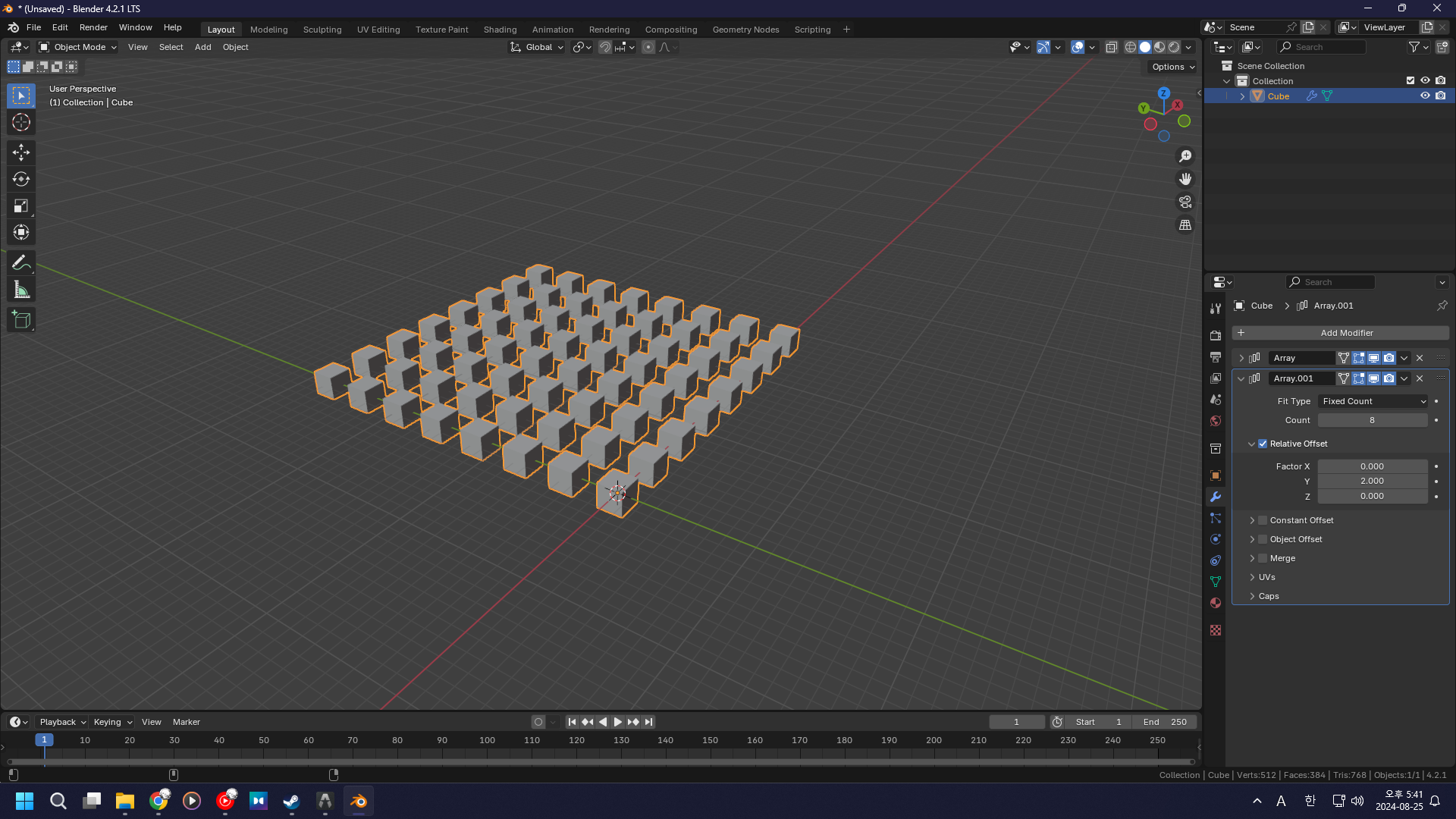Click the outliner Search field
The height and width of the screenshot is (819, 1456).
pos(1321,47)
